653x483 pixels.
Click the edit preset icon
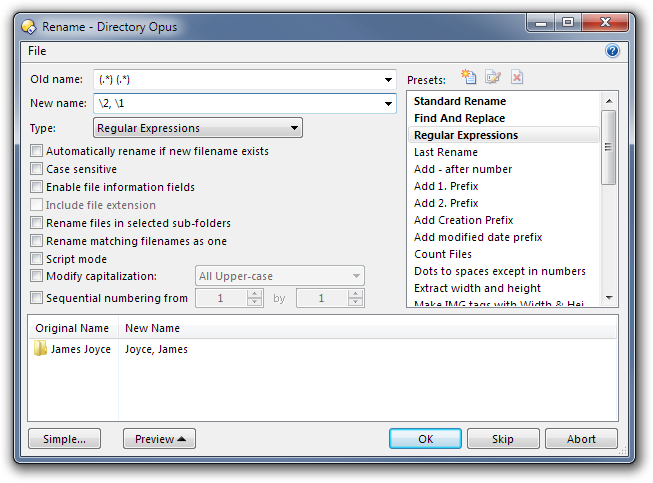click(x=492, y=77)
